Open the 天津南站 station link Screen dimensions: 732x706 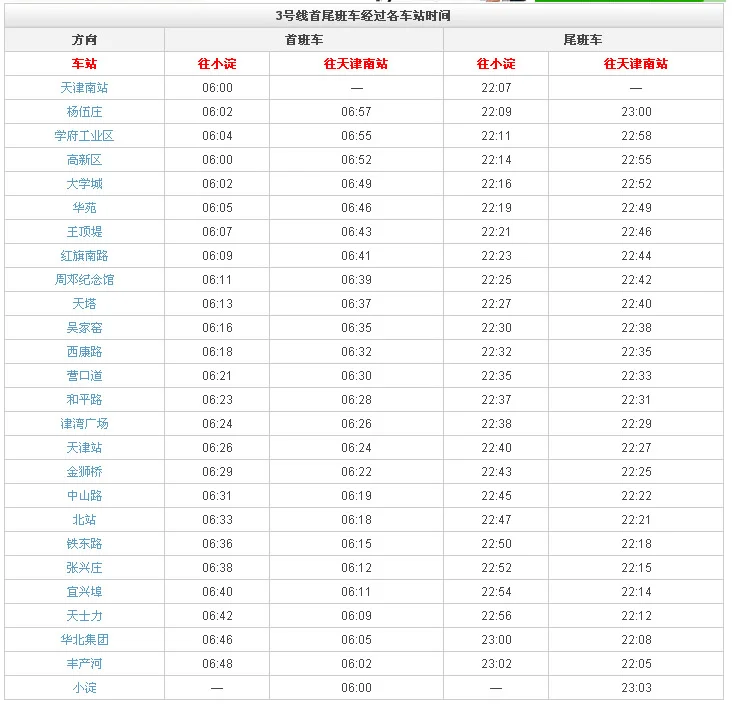[x=84, y=88]
